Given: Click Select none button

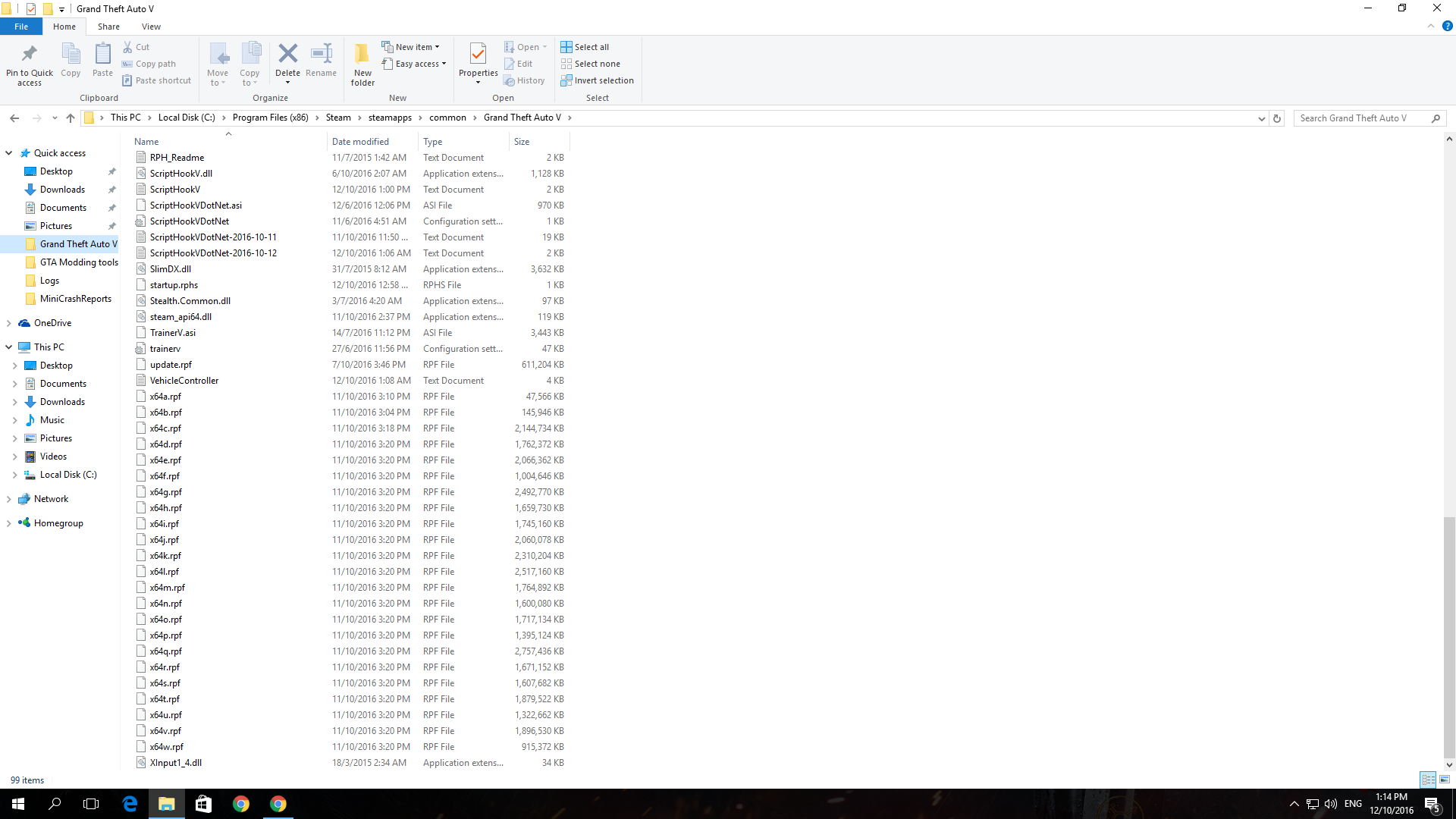Looking at the screenshot, I should (596, 64).
